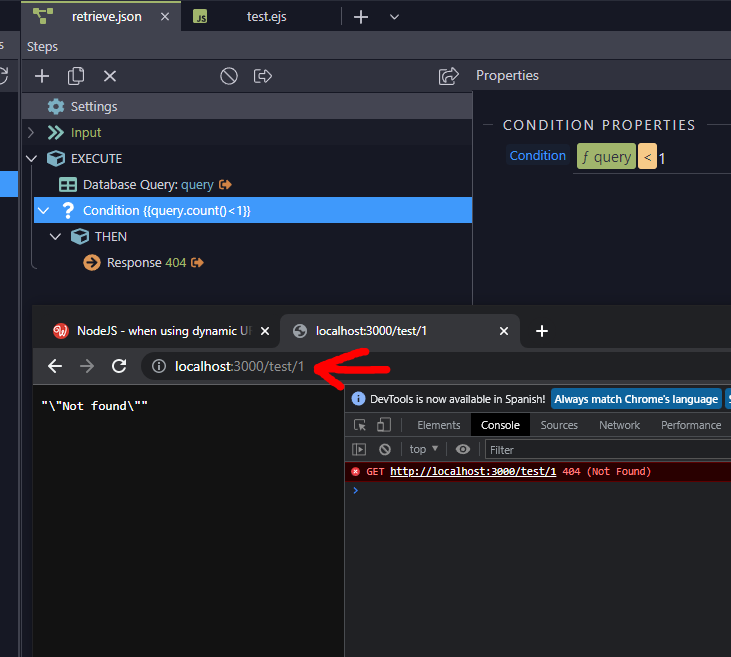Close the NodeJS forum browser tab
This screenshot has width=731, height=657.
[265, 331]
